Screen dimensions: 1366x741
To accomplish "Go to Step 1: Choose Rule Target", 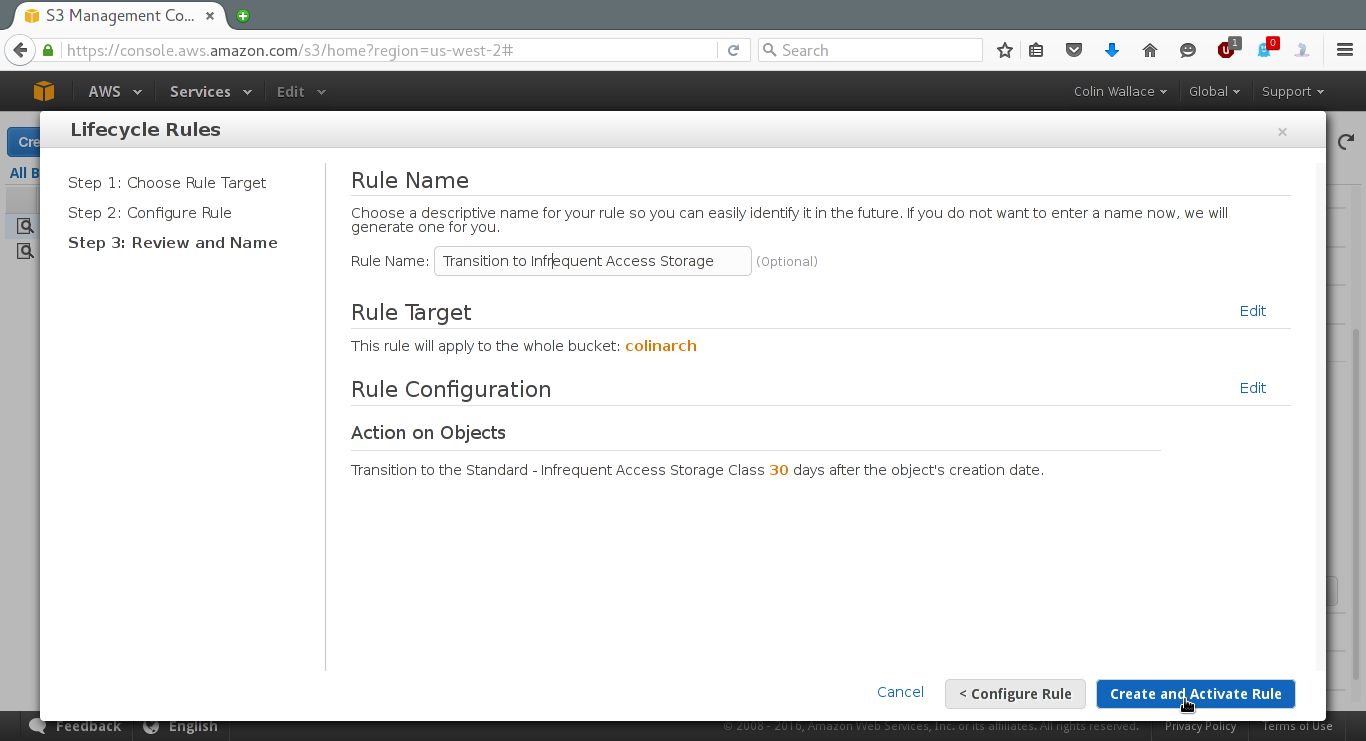I will [167, 183].
